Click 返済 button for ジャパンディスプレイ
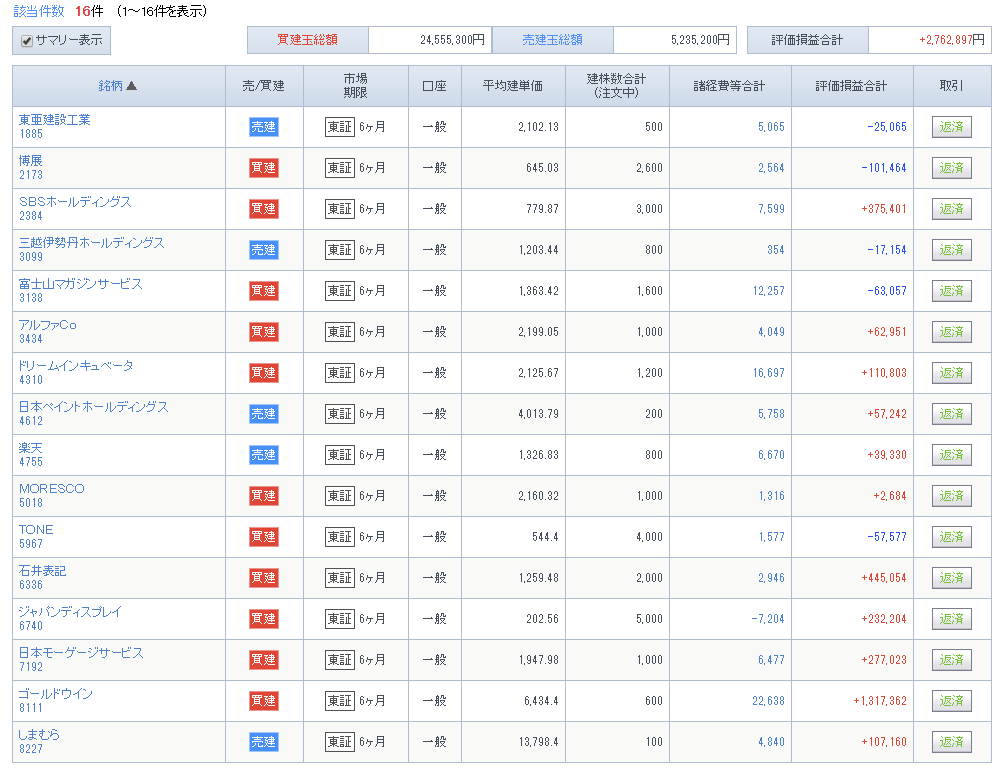 [x=952, y=618]
